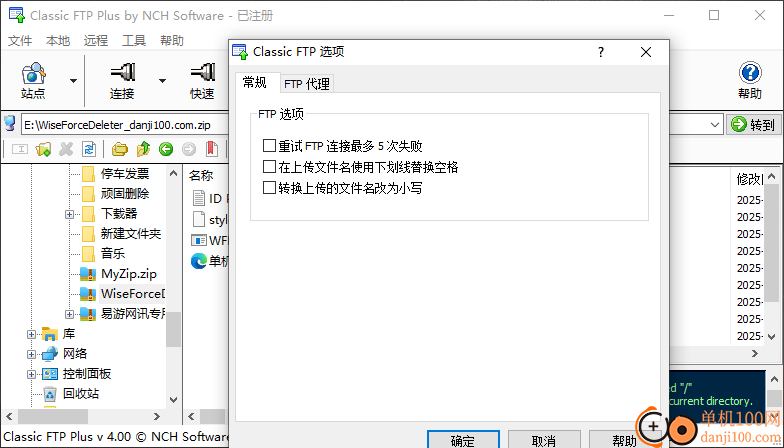Open the blue question mark 帮助 toolbar icon
Image resolution: width=784 pixels, height=448 pixels.
[x=750, y=73]
